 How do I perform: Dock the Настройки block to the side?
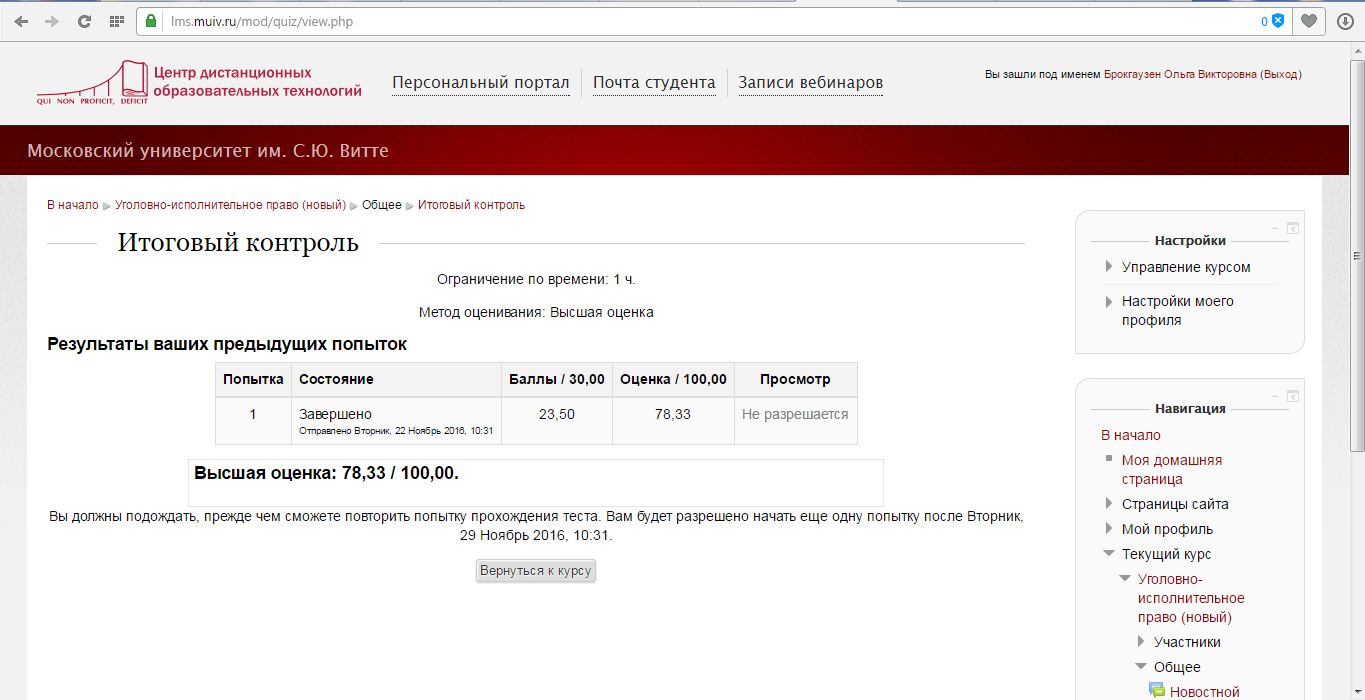pyautogui.click(x=1292, y=228)
